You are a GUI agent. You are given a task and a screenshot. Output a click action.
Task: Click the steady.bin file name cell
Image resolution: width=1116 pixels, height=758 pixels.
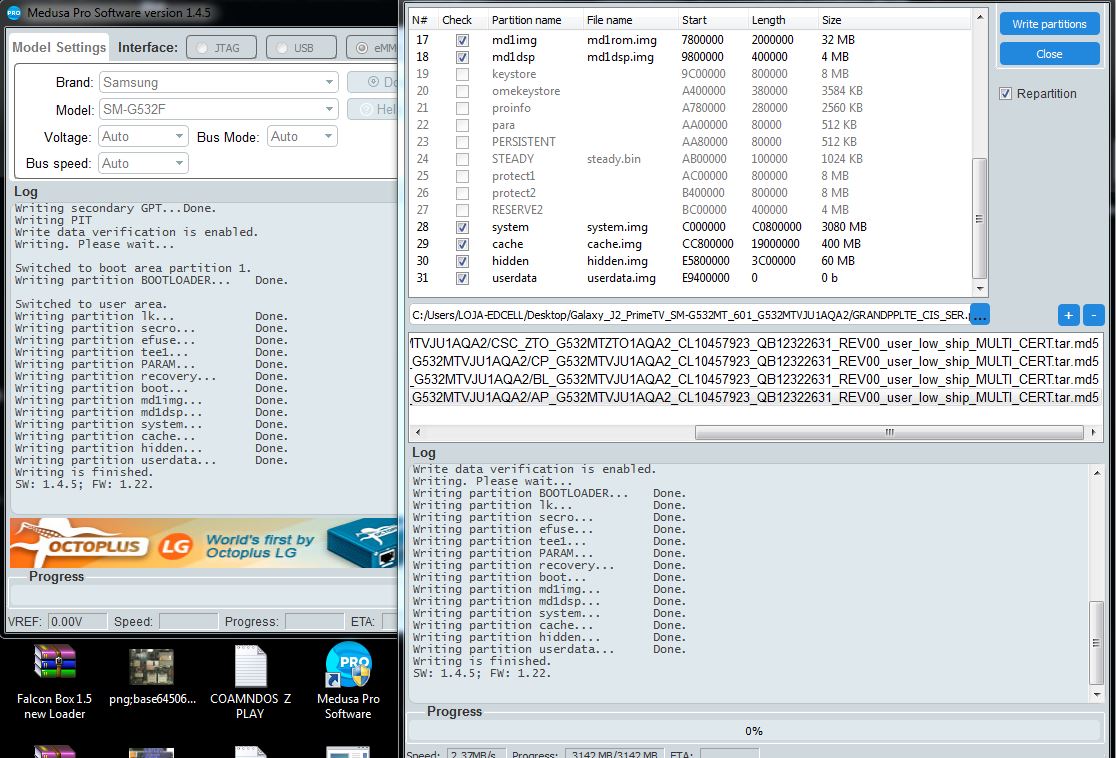tap(614, 159)
